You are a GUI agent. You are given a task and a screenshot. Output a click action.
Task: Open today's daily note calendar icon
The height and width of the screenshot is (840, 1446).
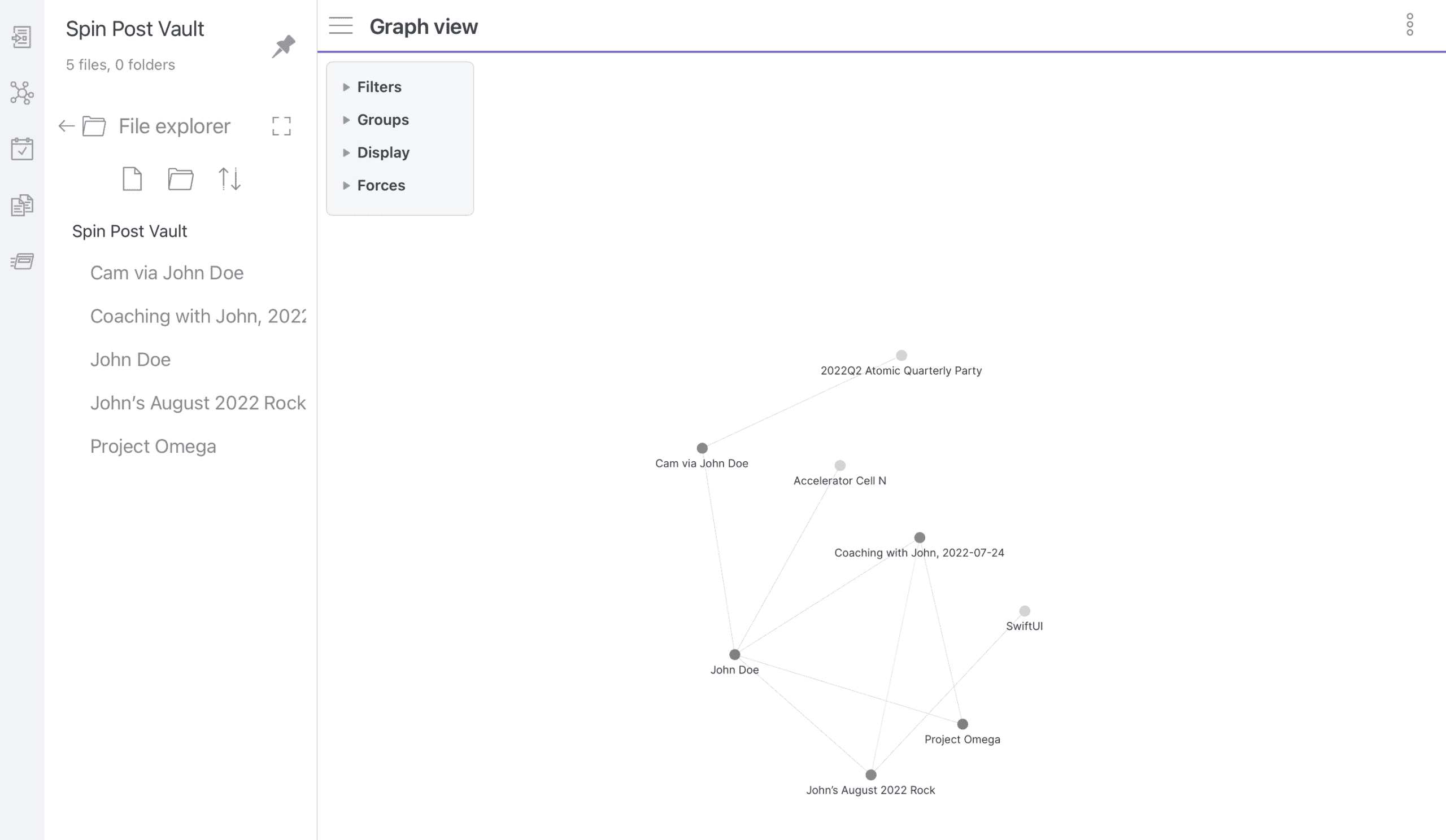[22, 149]
